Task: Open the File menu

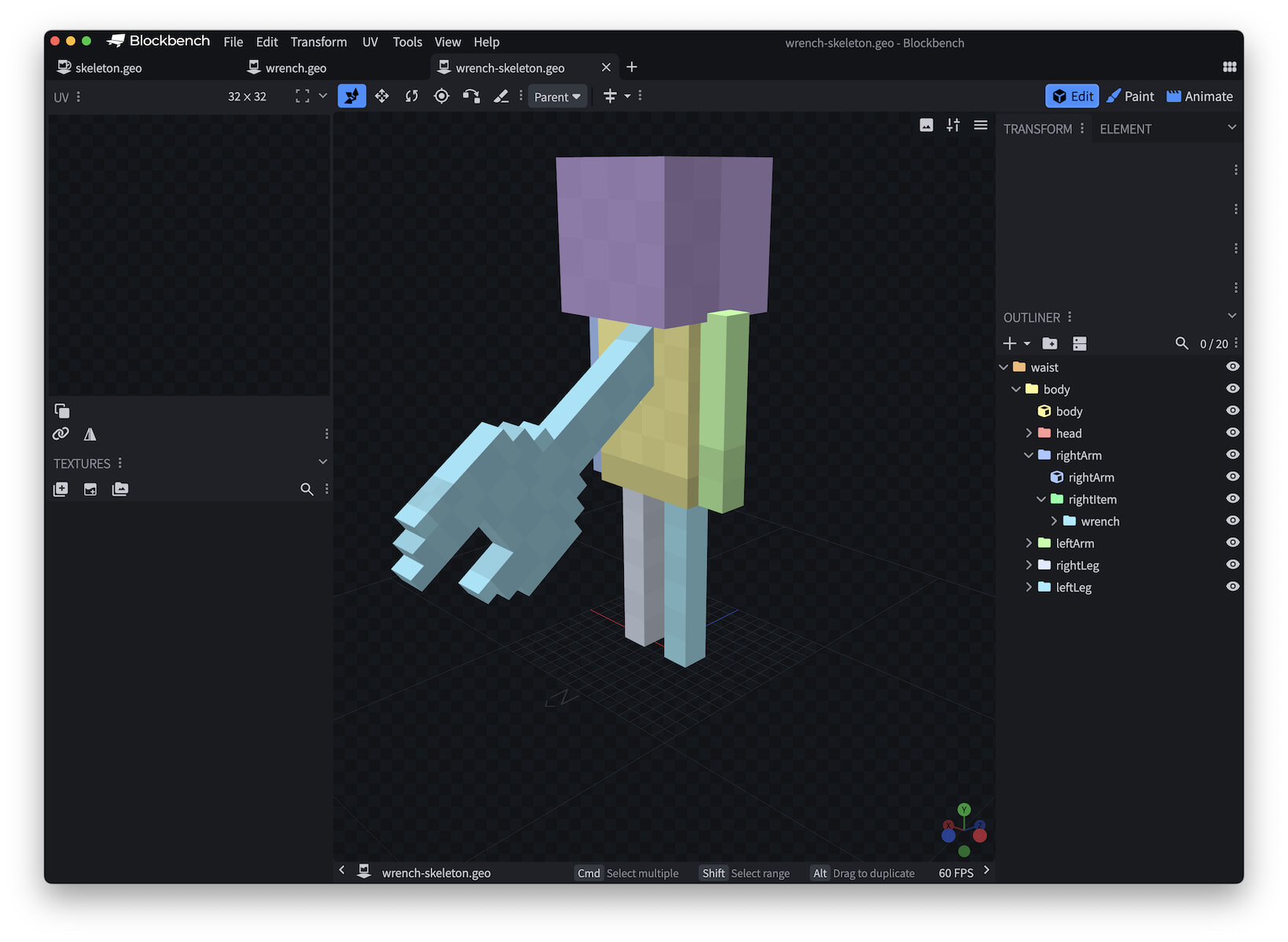Action: tap(233, 42)
